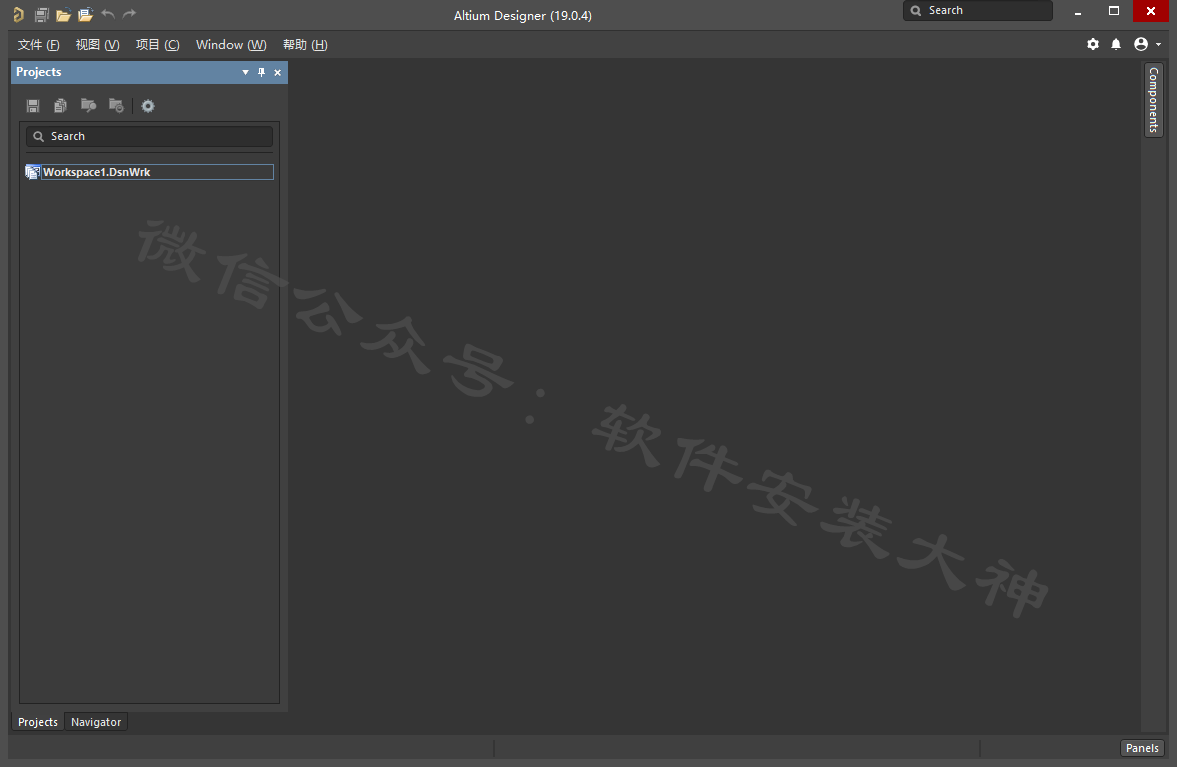
Task: Click the user account icon
Action: tap(1141, 44)
